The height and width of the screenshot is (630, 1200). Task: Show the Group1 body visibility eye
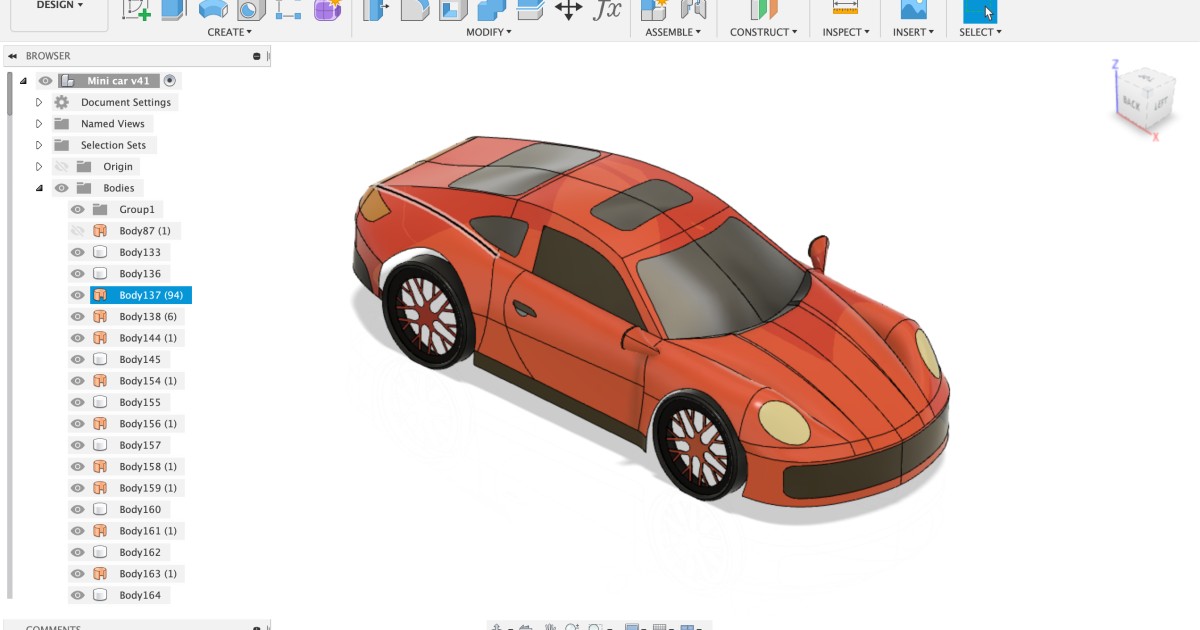point(77,209)
